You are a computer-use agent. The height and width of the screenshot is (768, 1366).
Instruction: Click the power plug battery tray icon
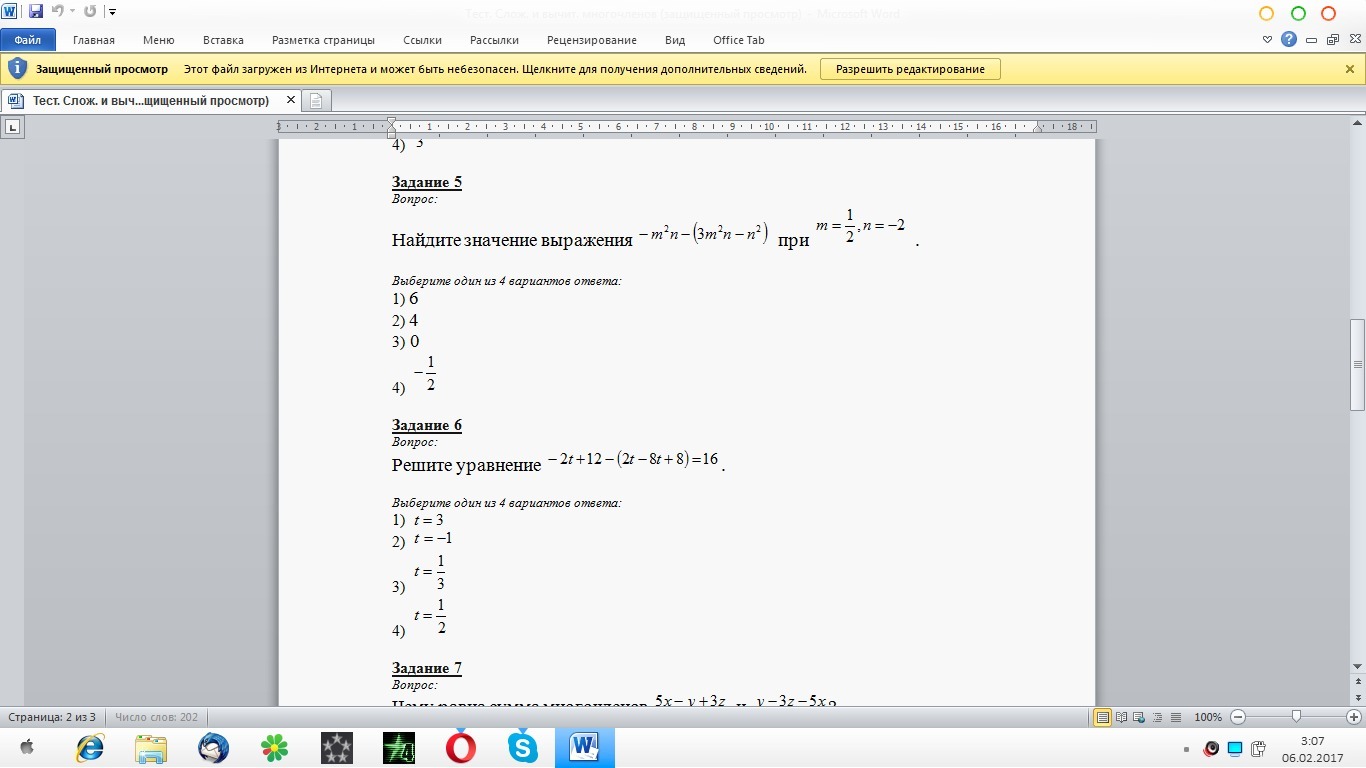(1259, 748)
